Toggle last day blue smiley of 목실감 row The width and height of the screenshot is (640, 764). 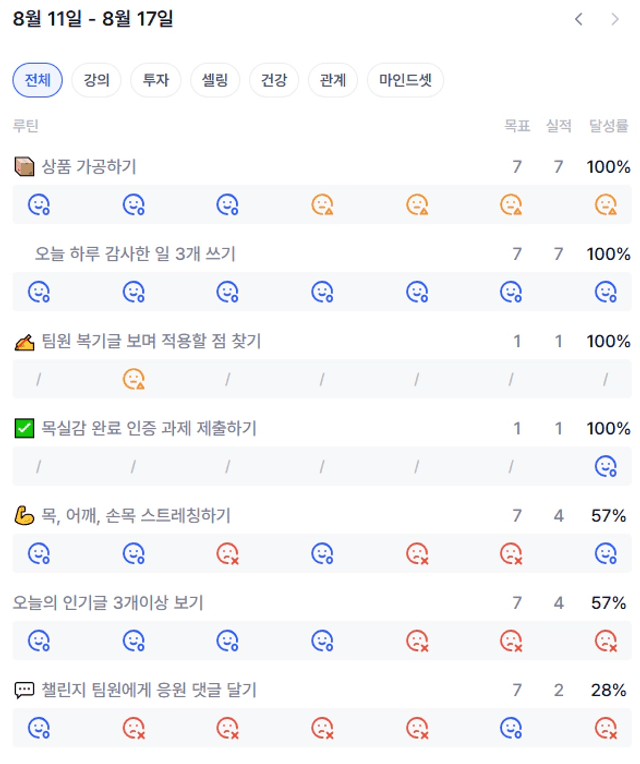[x=606, y=466]
